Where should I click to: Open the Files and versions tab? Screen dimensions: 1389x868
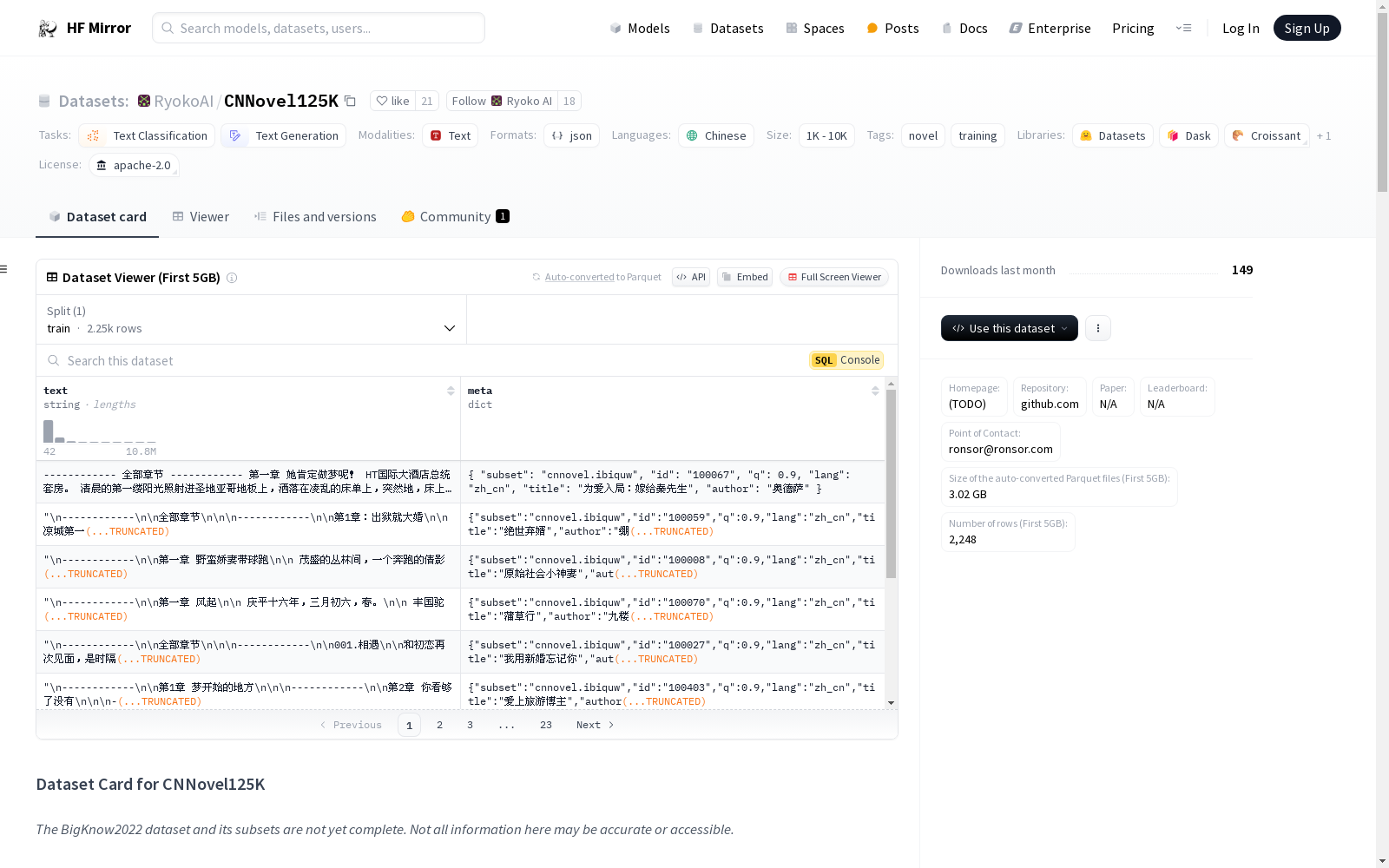(315, 217)
